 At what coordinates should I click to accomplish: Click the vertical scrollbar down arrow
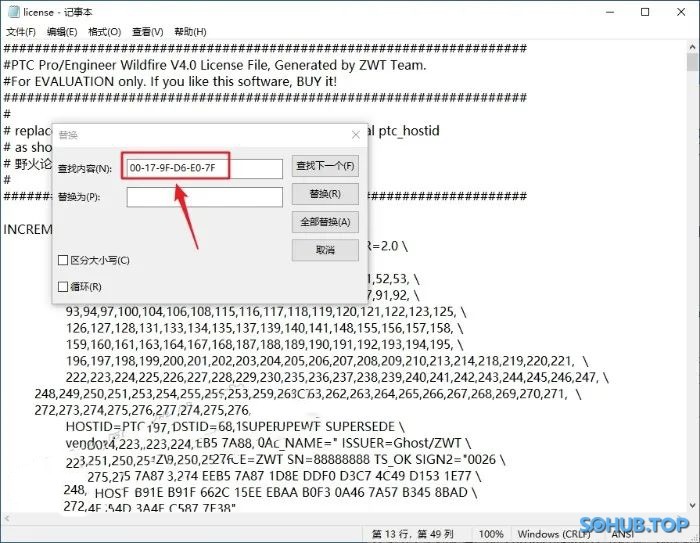[692, 505]
